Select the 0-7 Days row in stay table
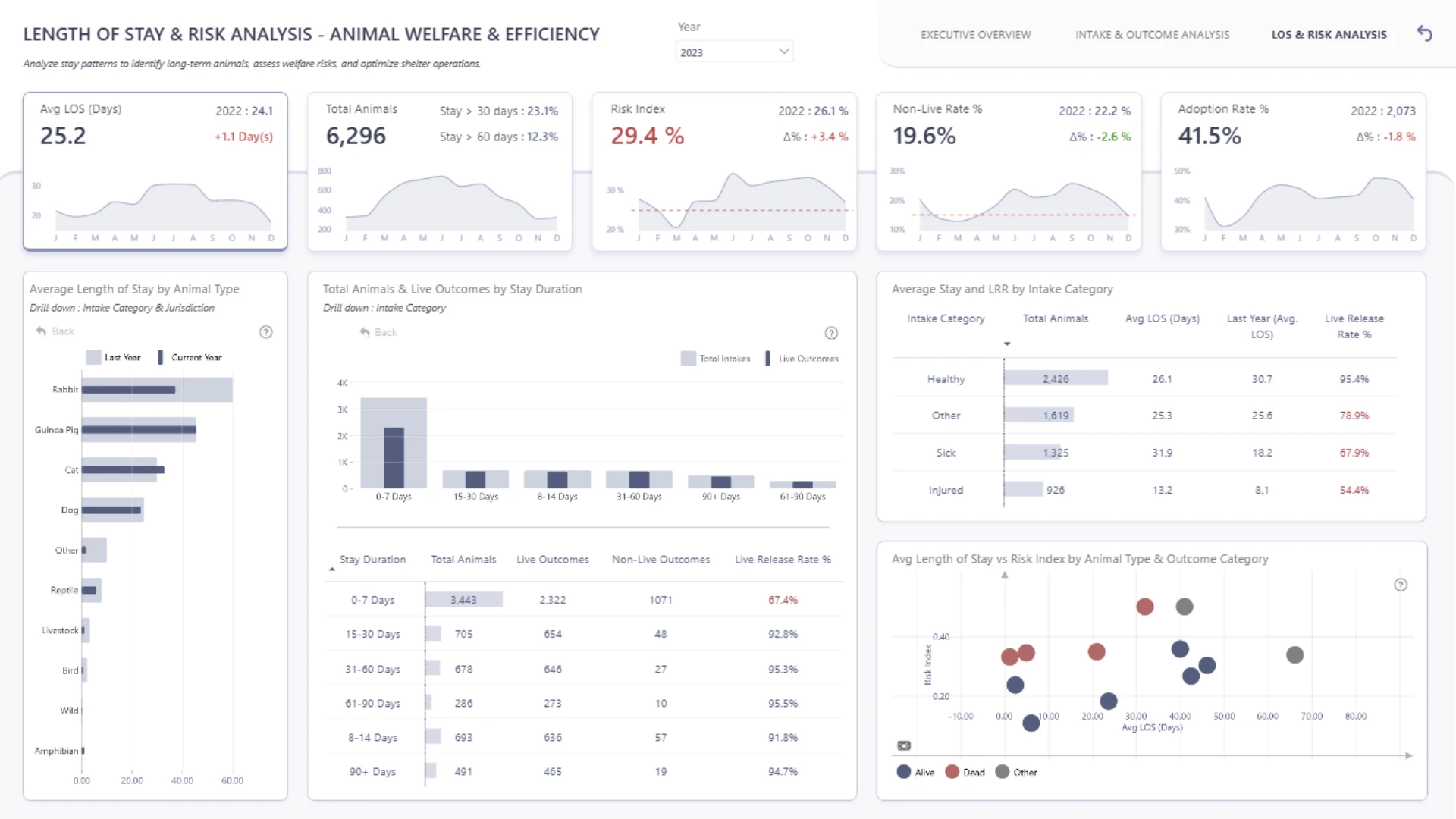1456x819 pixels. pos(584,600)
